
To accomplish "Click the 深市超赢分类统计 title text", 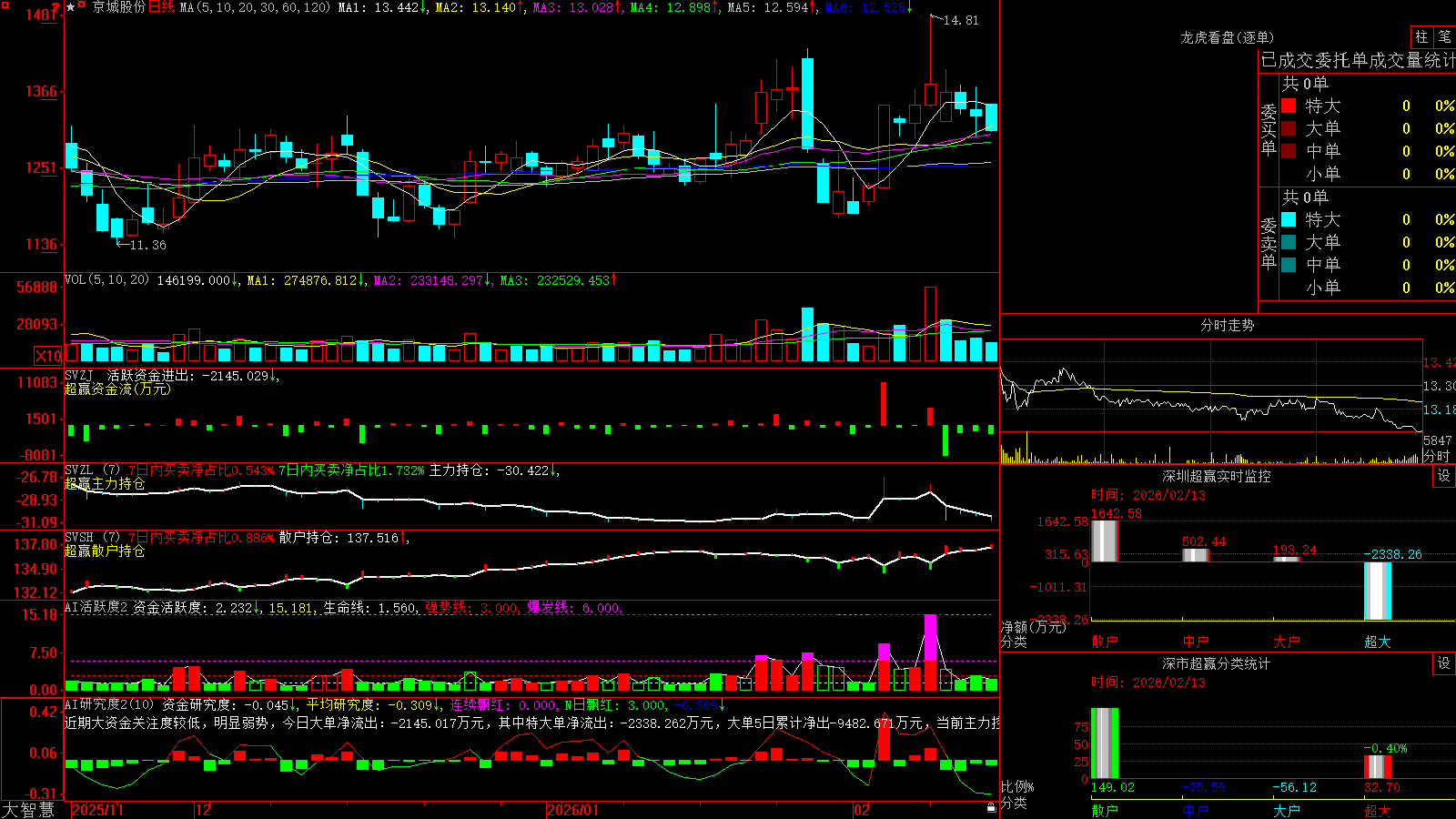I will pos(1217,663).
